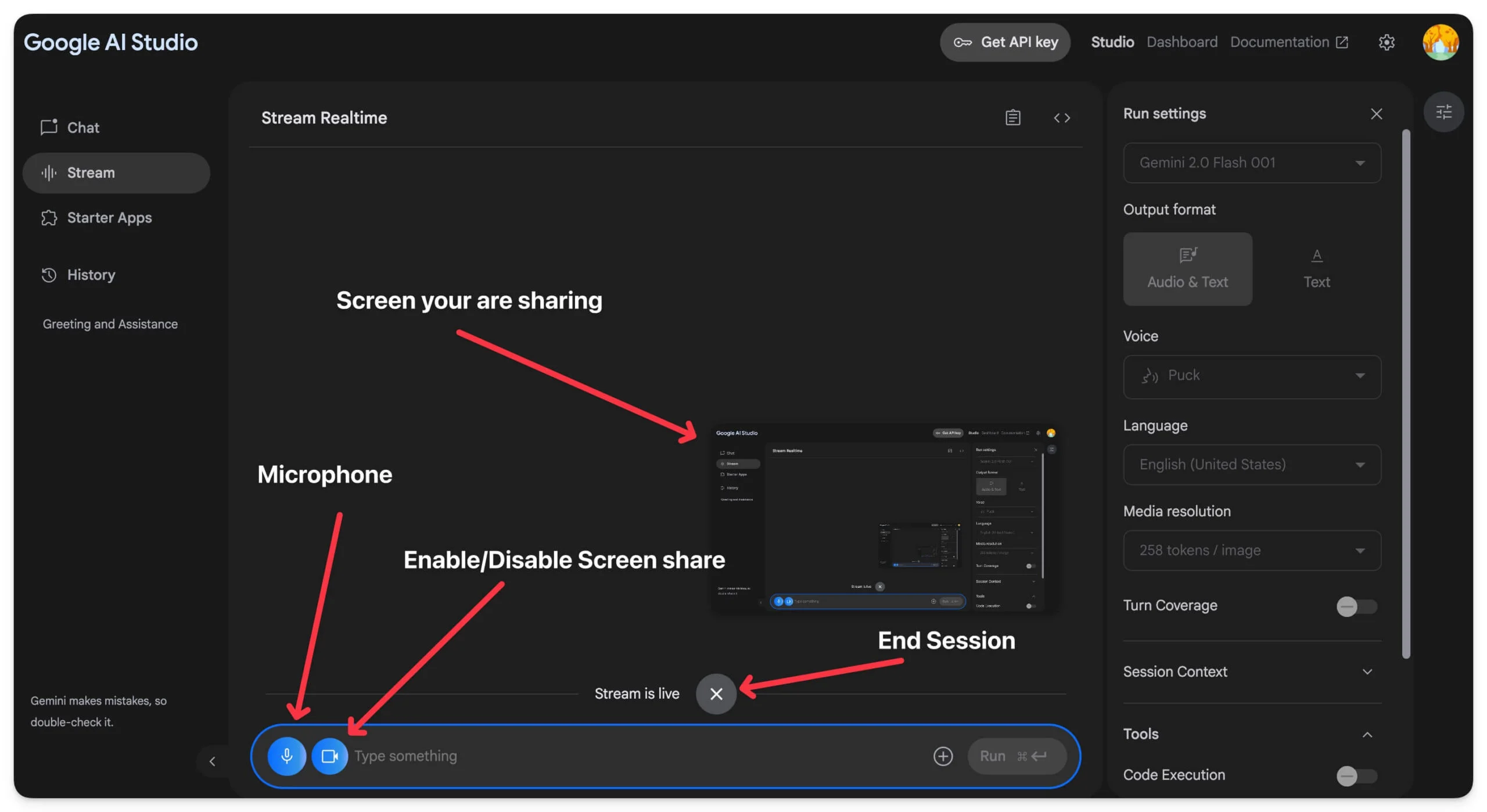Switch to the Stream sidebar item
This screenshot has height=812, width=1487.
(x=116, y=173)
